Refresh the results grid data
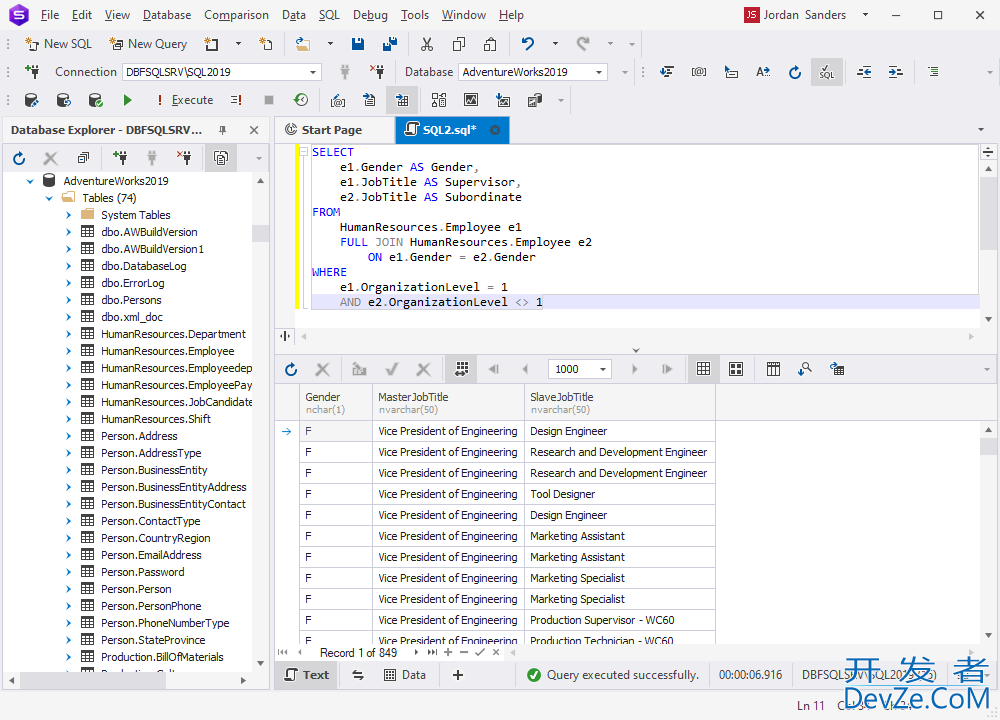1000x720 pixels. 291,369
